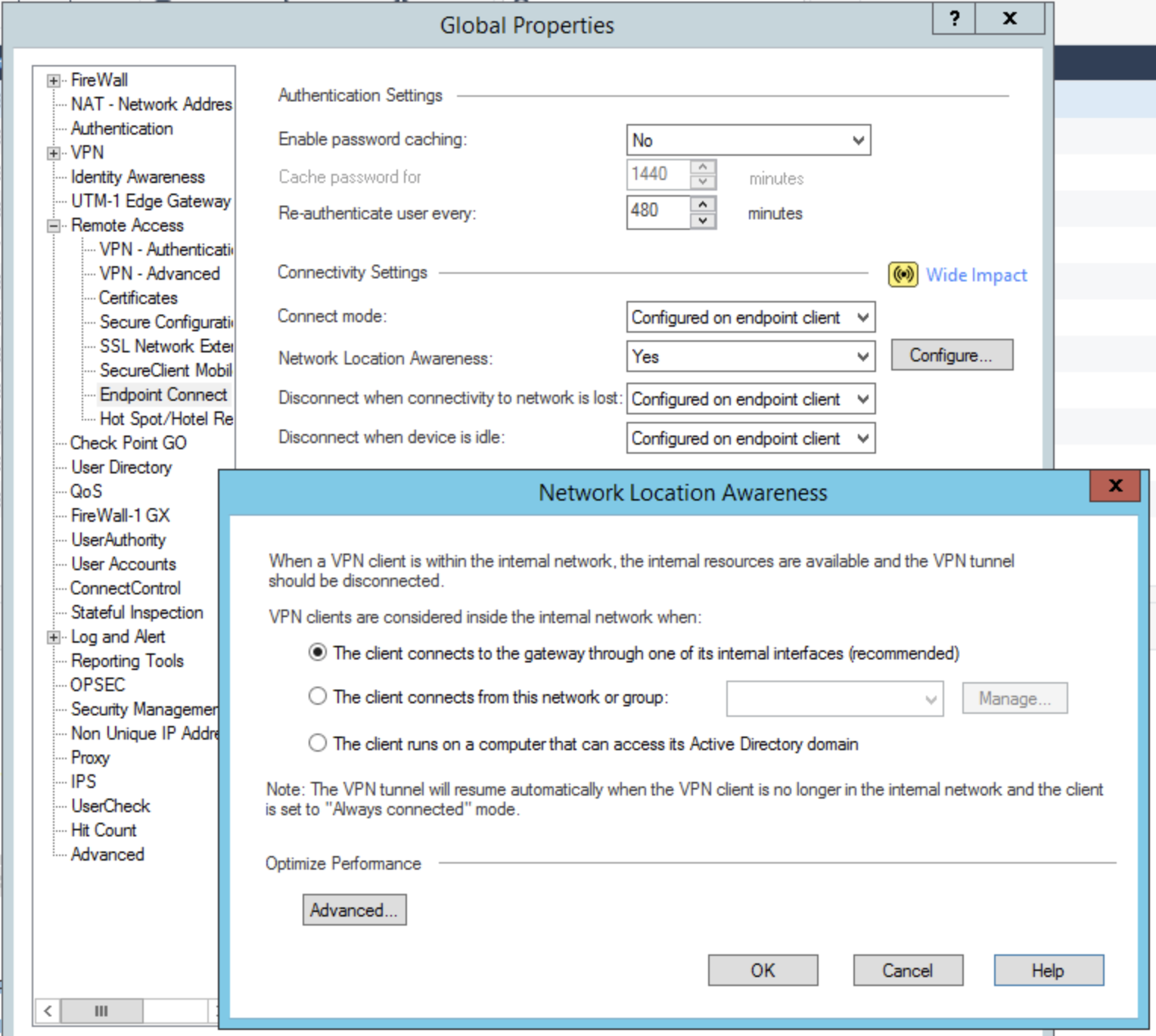Select QoS in the tree
The width and height of the screenshot is (1156, 1036).
(86, 492)
